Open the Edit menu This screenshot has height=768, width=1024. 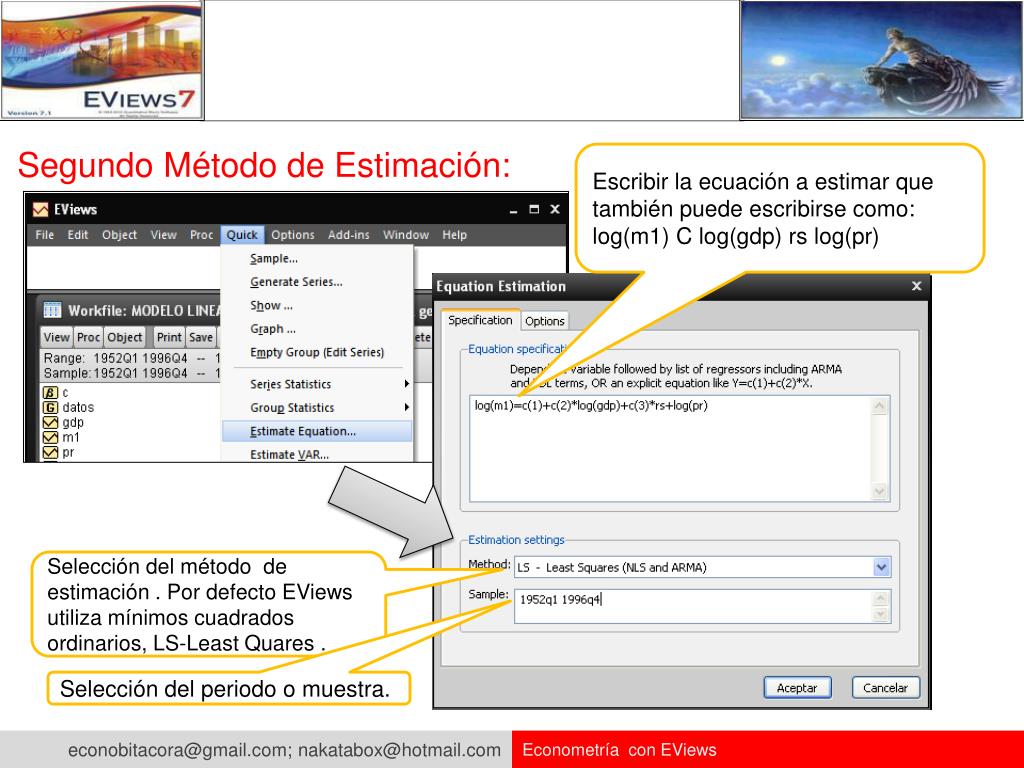click(x=78, y=235)
